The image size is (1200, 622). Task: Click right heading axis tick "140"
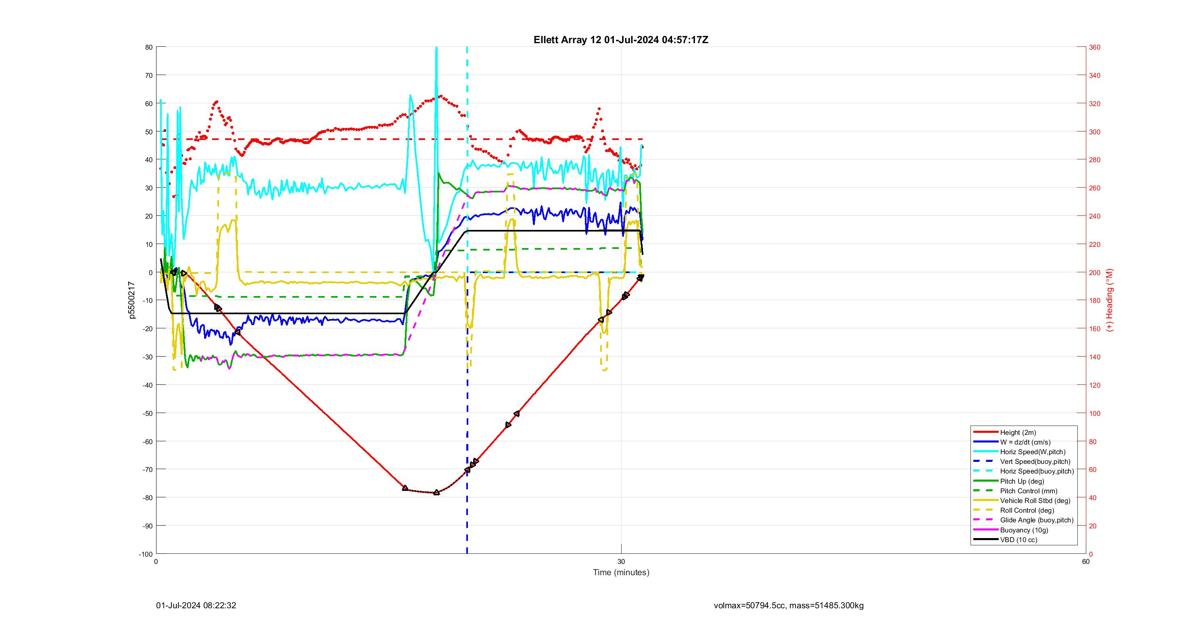[x=1094, y=357]
